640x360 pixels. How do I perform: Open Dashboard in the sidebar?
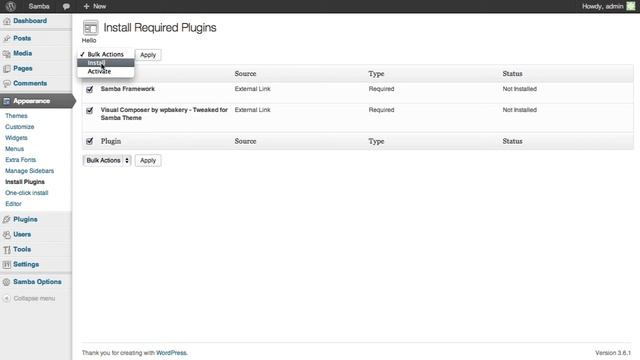[30, 21]
